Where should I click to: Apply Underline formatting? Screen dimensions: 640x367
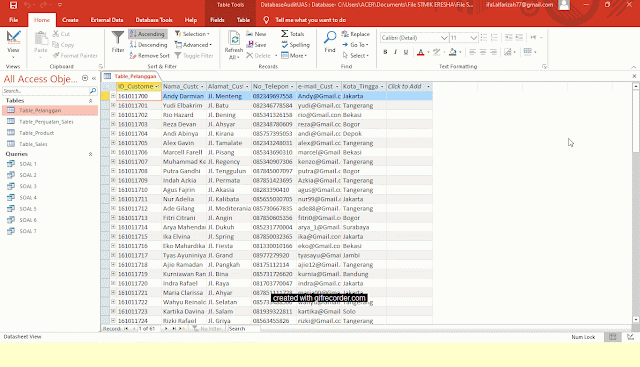(x=406, y=52)
